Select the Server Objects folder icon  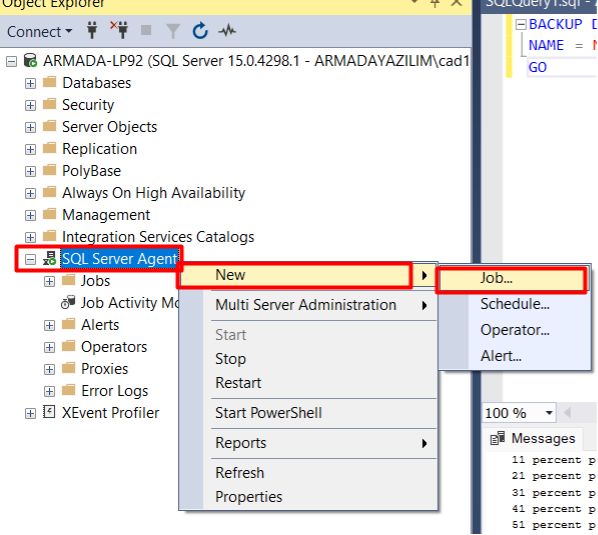tap(50, 126)
